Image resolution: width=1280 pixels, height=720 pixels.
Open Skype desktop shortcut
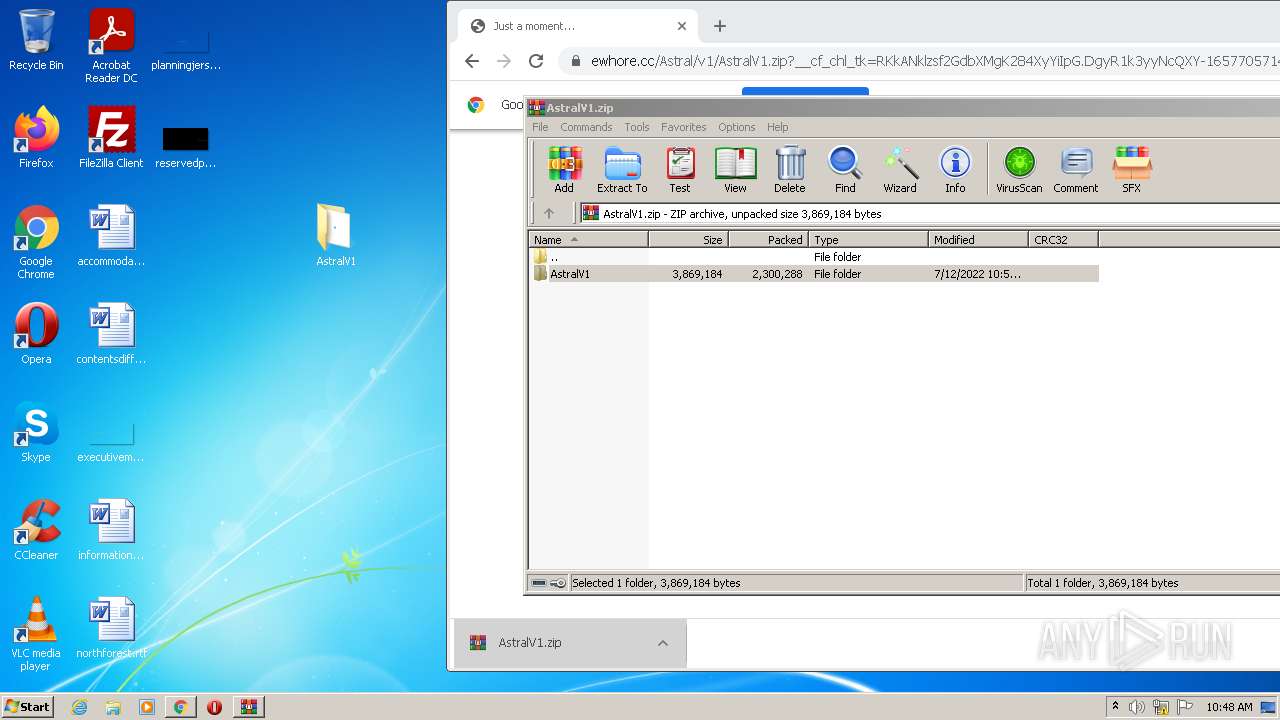click(36, 432)
